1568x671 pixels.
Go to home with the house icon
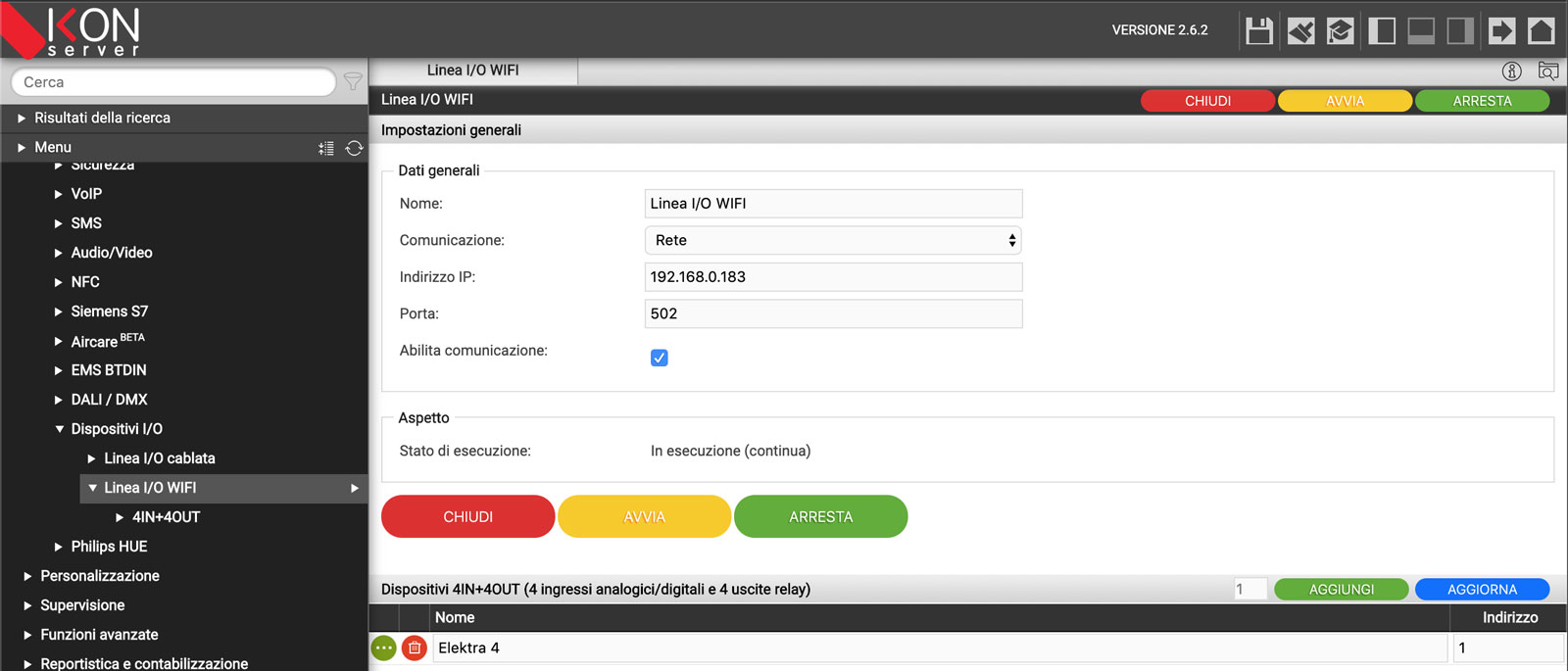(1541, 30)
